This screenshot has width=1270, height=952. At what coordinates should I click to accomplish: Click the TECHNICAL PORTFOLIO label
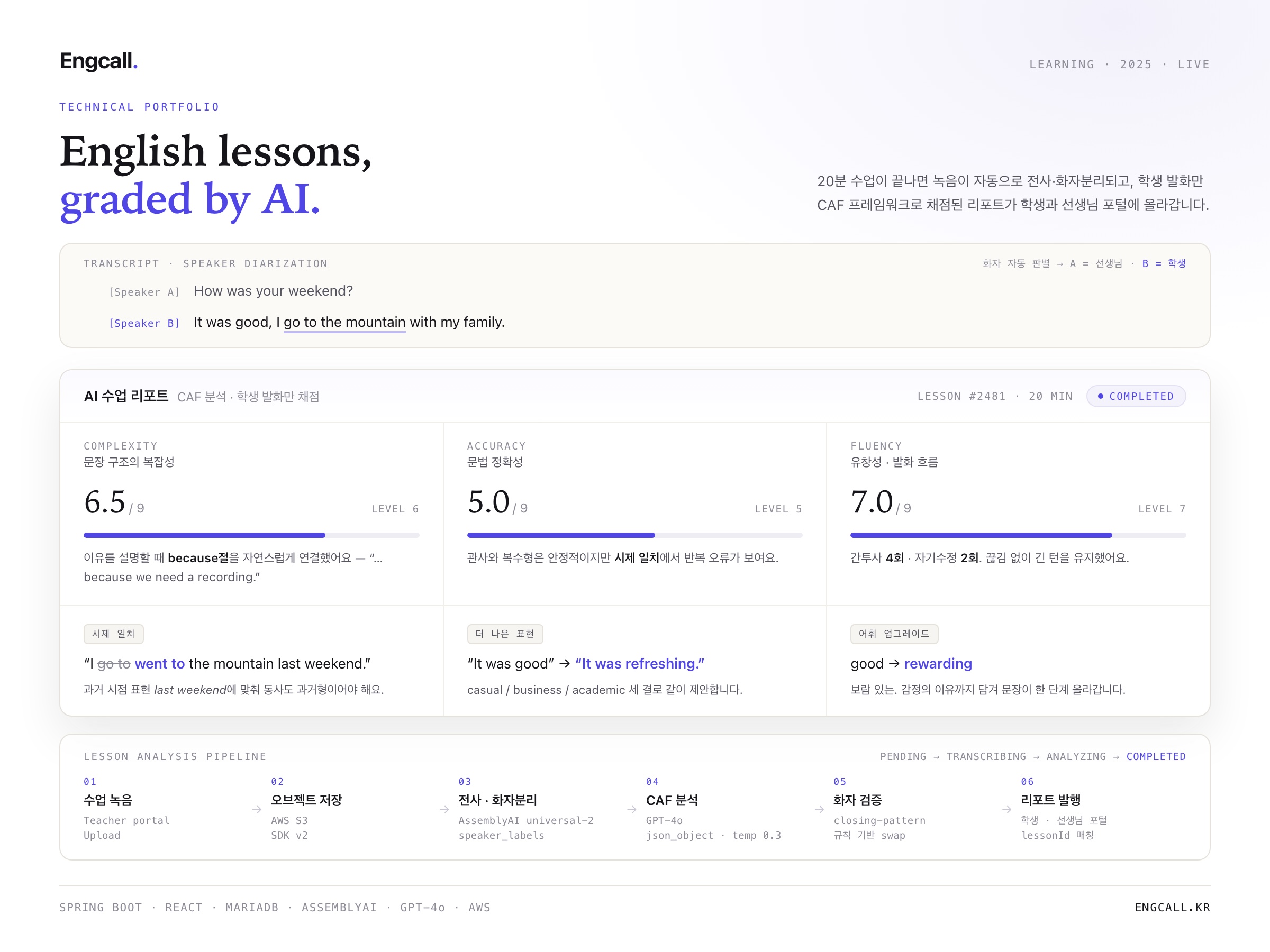click(x=140, y=107)
